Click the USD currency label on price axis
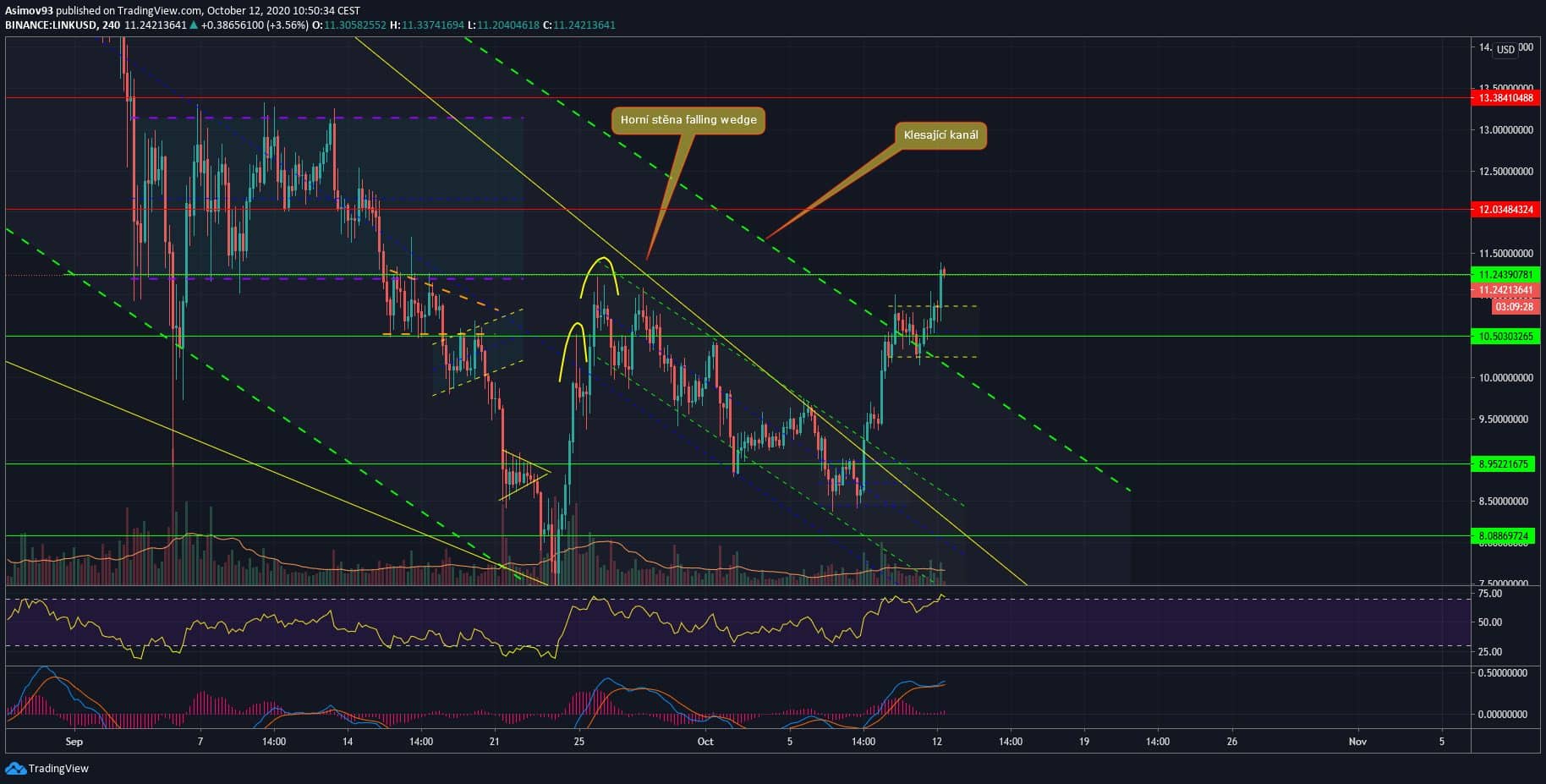1546x784 pixels. pyautogui.click(x=1505, y=50)
